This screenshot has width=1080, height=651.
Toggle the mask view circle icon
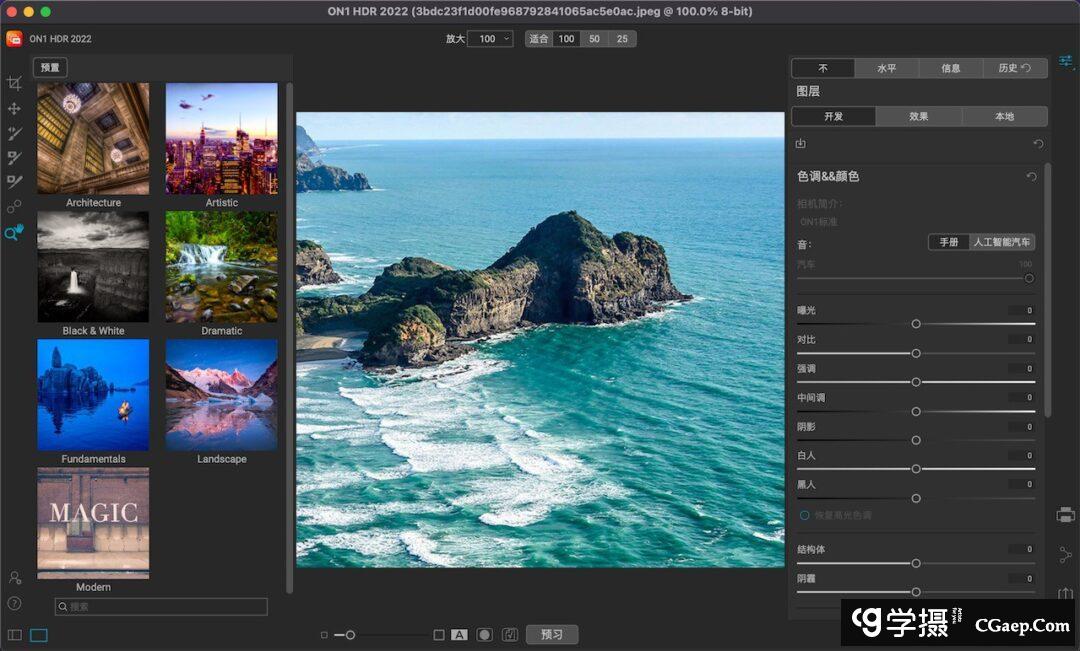pos(484,635)
